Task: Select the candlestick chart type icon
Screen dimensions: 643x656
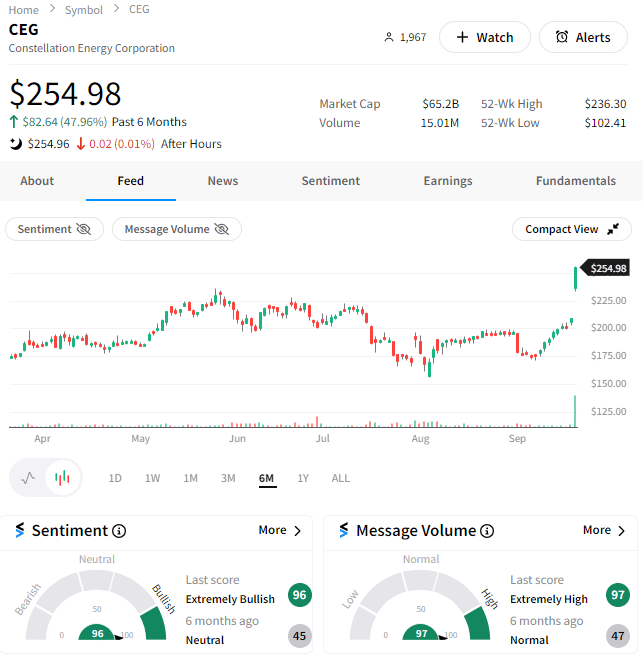Action: 62,477
